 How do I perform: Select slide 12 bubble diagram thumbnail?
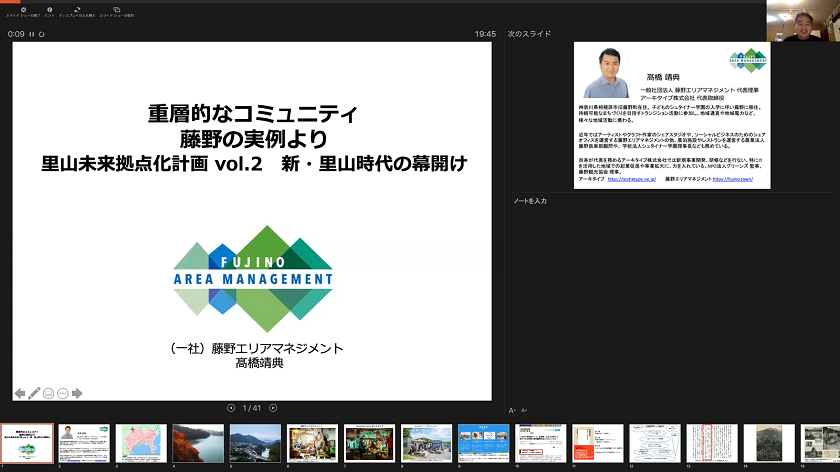click(655, 443)
